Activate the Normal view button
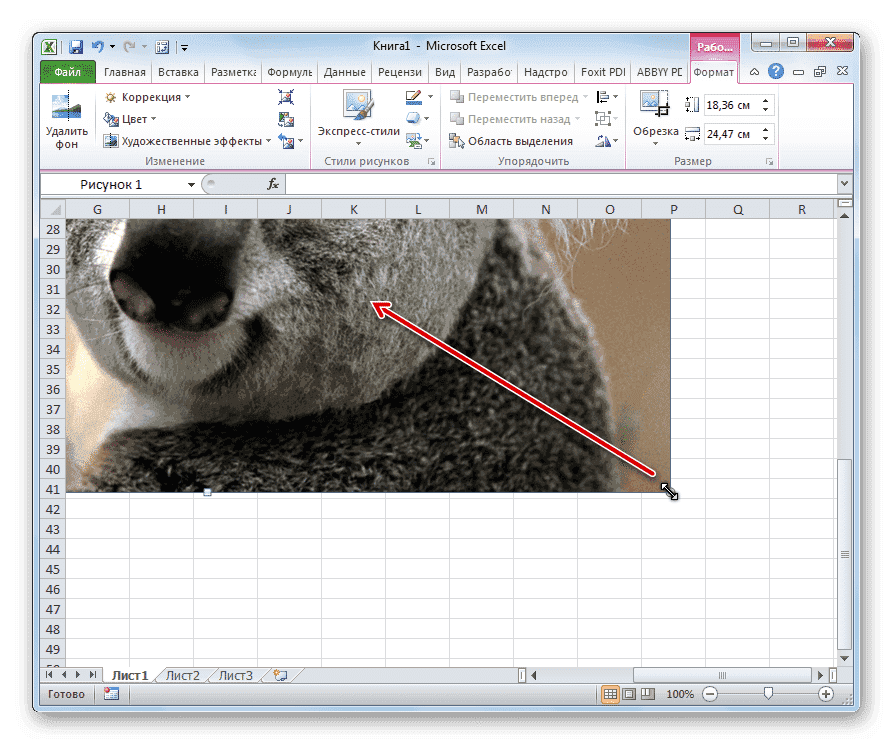This screenshot has width=893, height=745. click(x=608, y=693)
